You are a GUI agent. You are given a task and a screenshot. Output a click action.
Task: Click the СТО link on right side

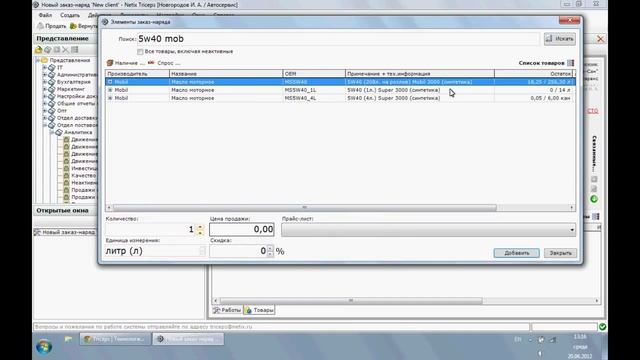tap(593, 111)
